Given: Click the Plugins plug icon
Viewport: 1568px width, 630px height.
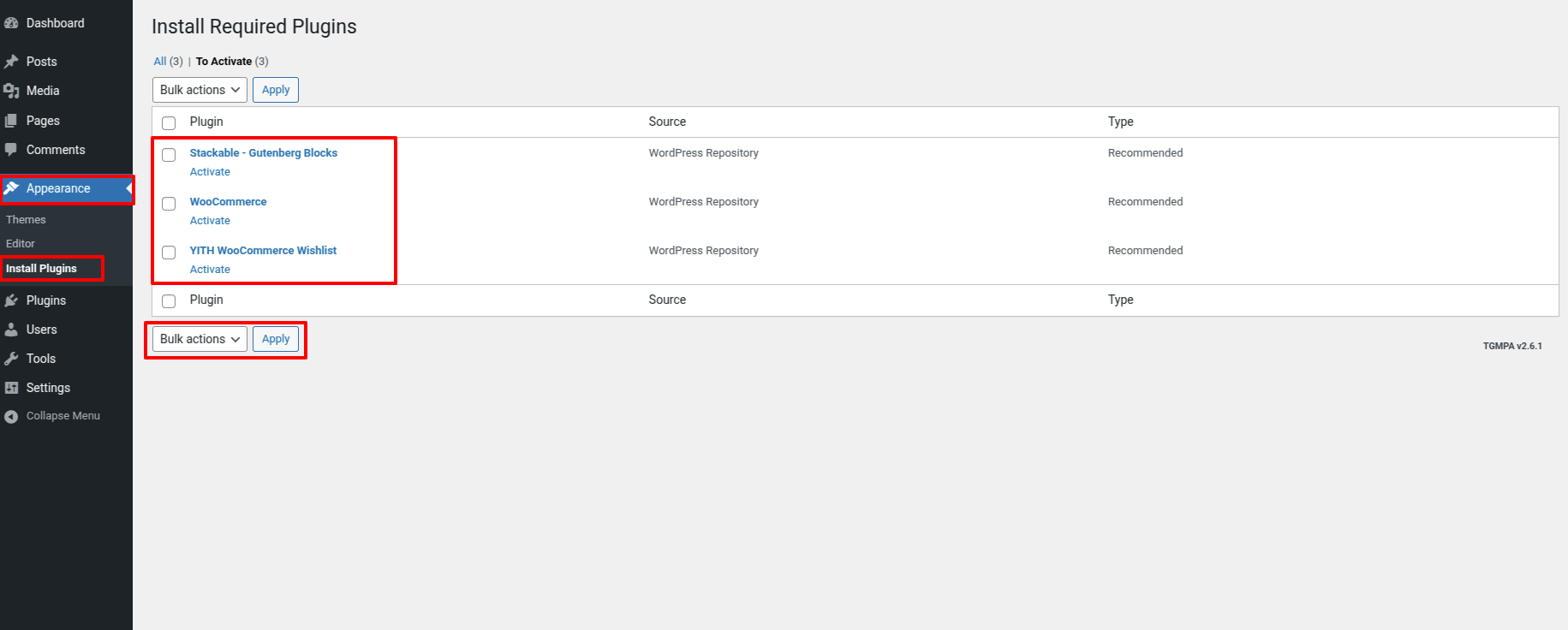Looking at the screenshot, I should (11, 300).
